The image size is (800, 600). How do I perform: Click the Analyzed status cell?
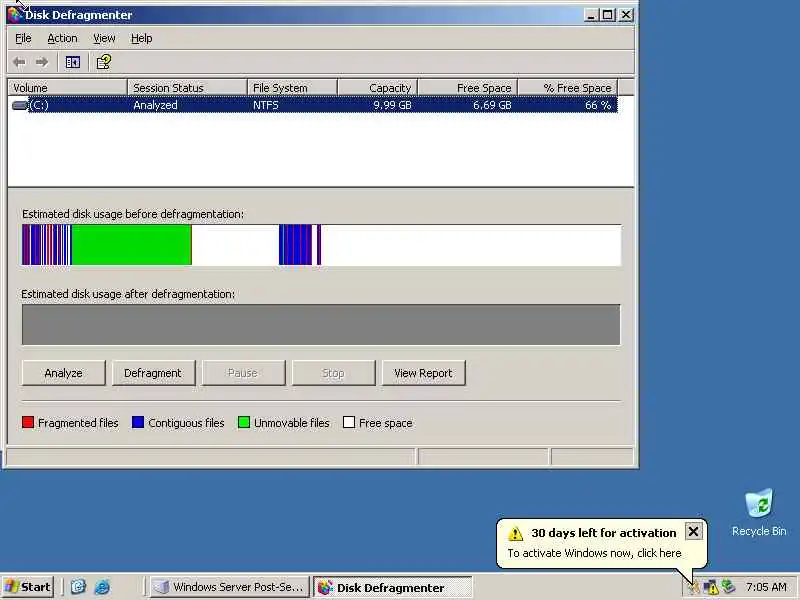(x=155, y=105)
